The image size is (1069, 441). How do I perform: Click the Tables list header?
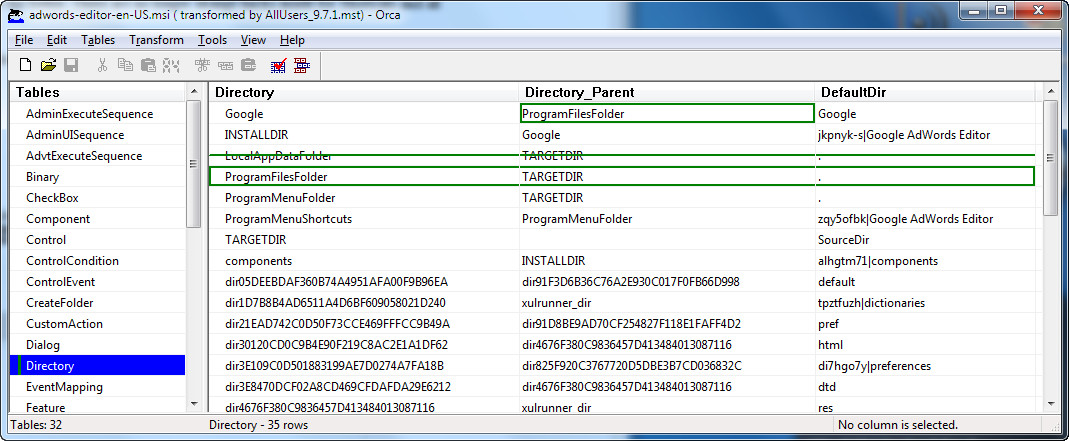[x=98, y=92]
